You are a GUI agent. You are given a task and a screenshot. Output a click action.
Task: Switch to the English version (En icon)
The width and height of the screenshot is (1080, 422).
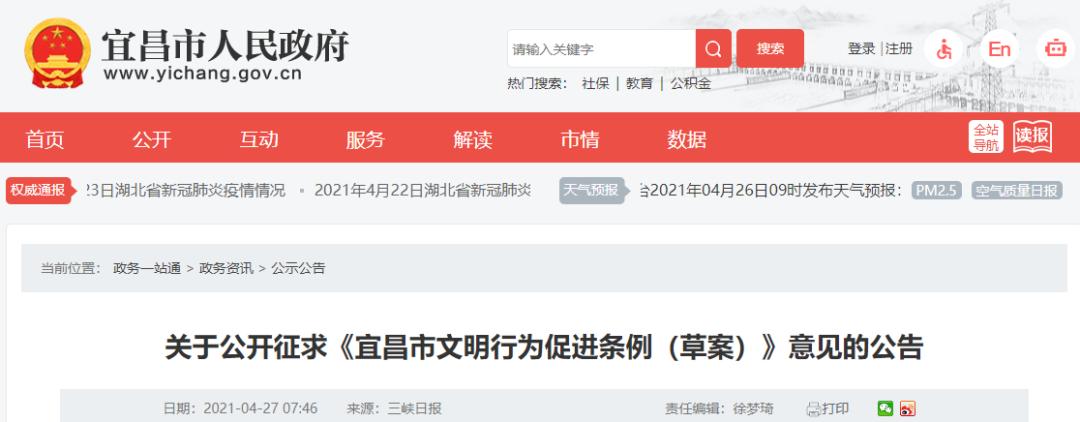[998, 49]
